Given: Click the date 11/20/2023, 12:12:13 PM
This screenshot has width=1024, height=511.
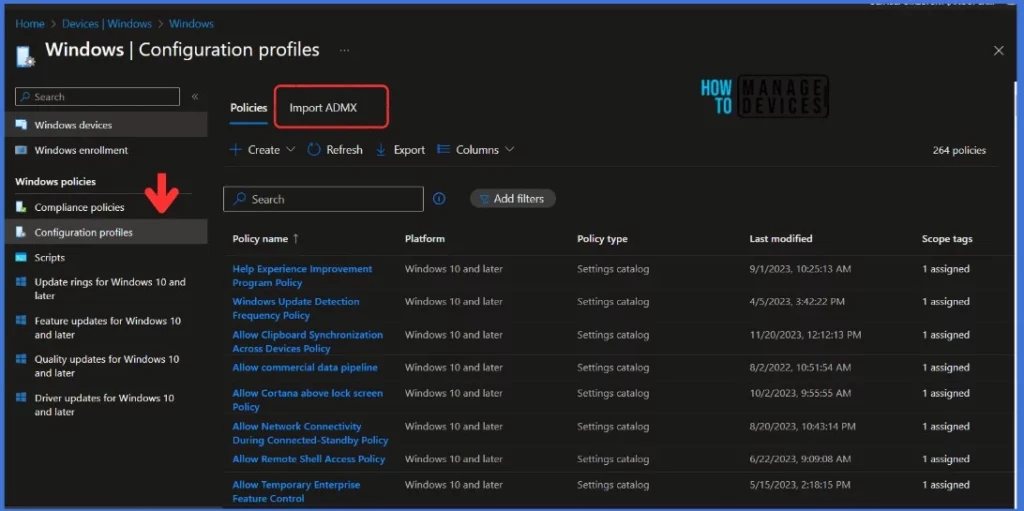Looking at the screenshot, I should [805, 335].
